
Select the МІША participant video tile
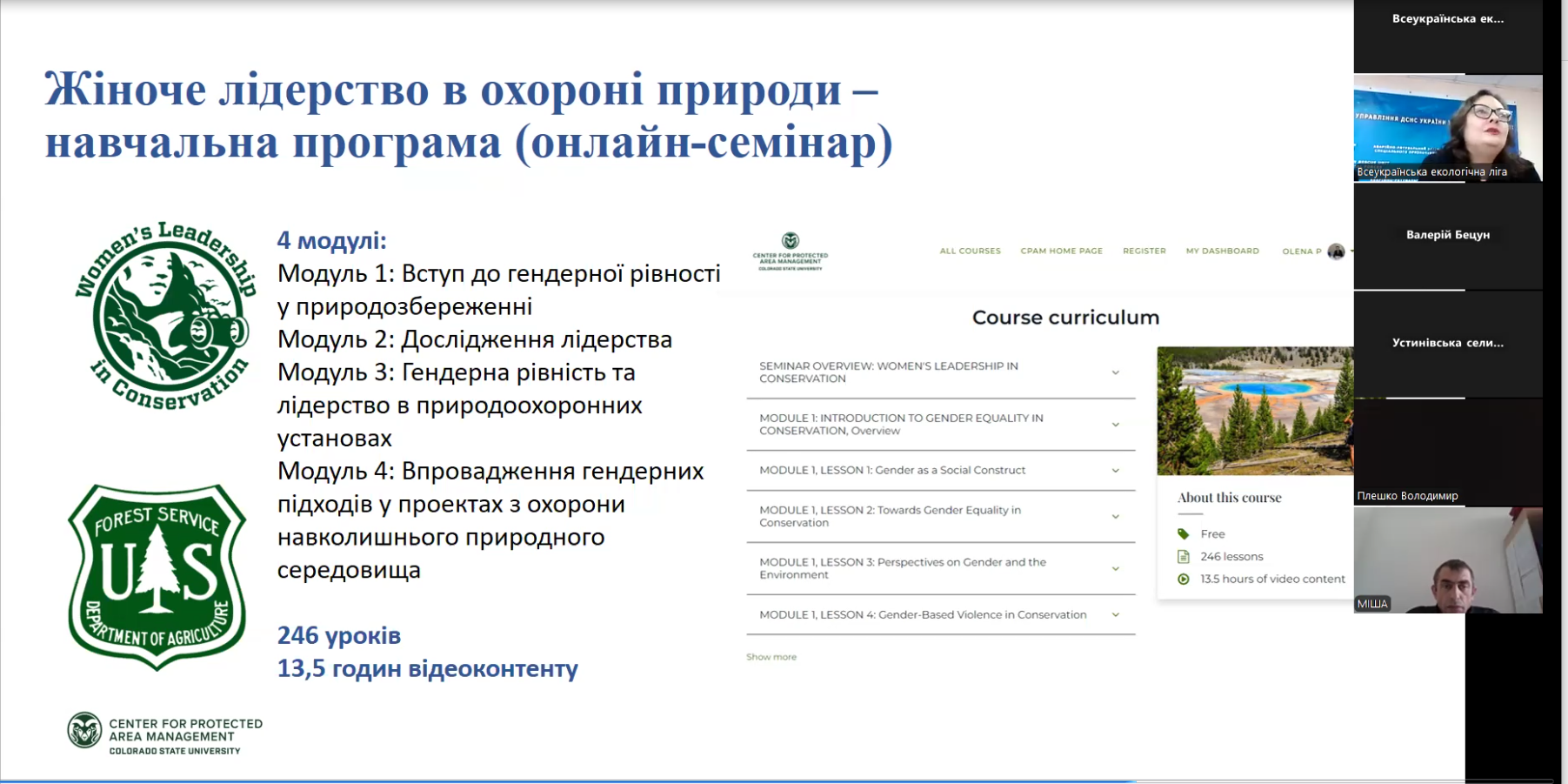point(1447,560)
